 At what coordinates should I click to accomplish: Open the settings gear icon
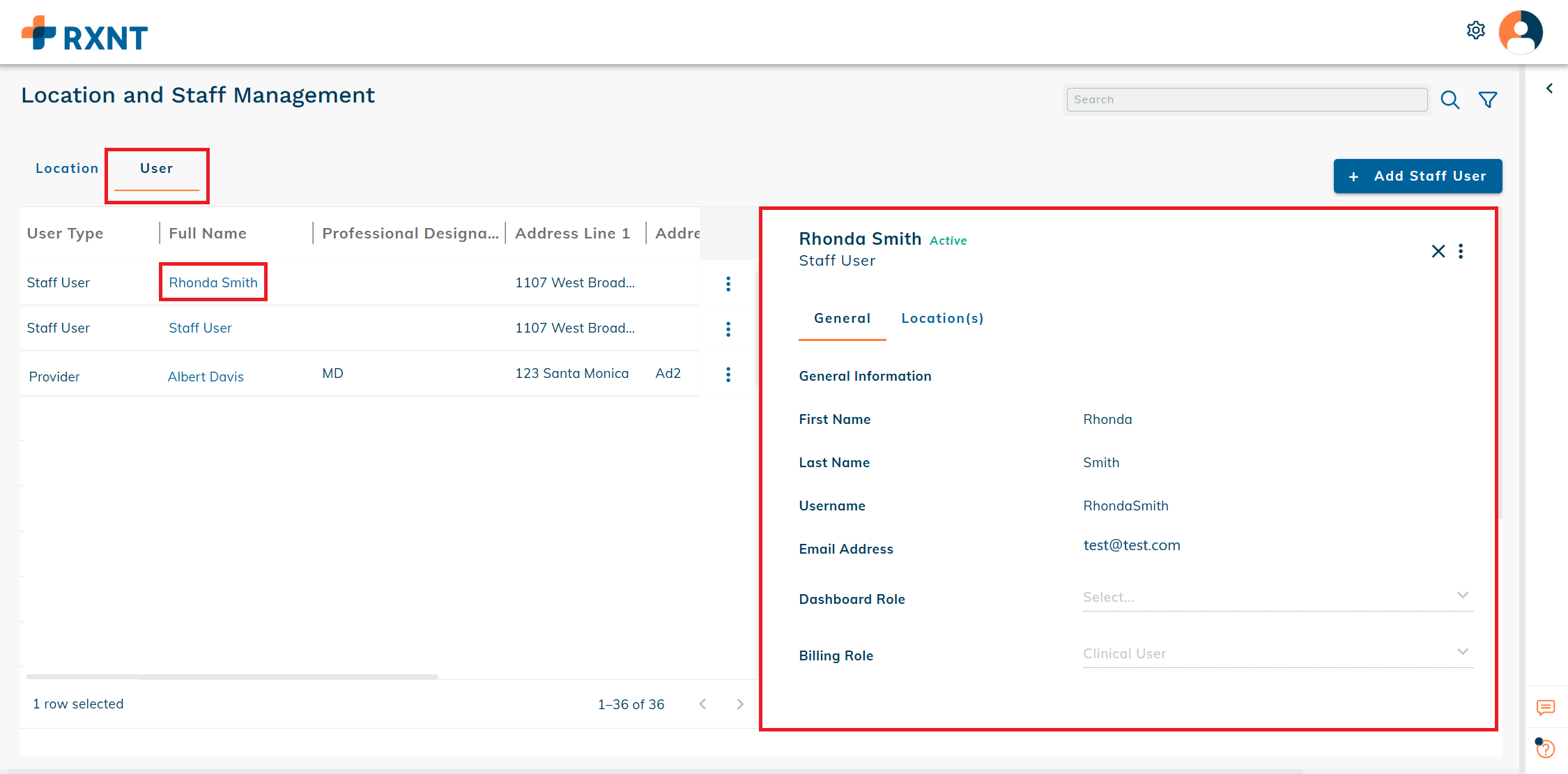tap(1475, 31)
